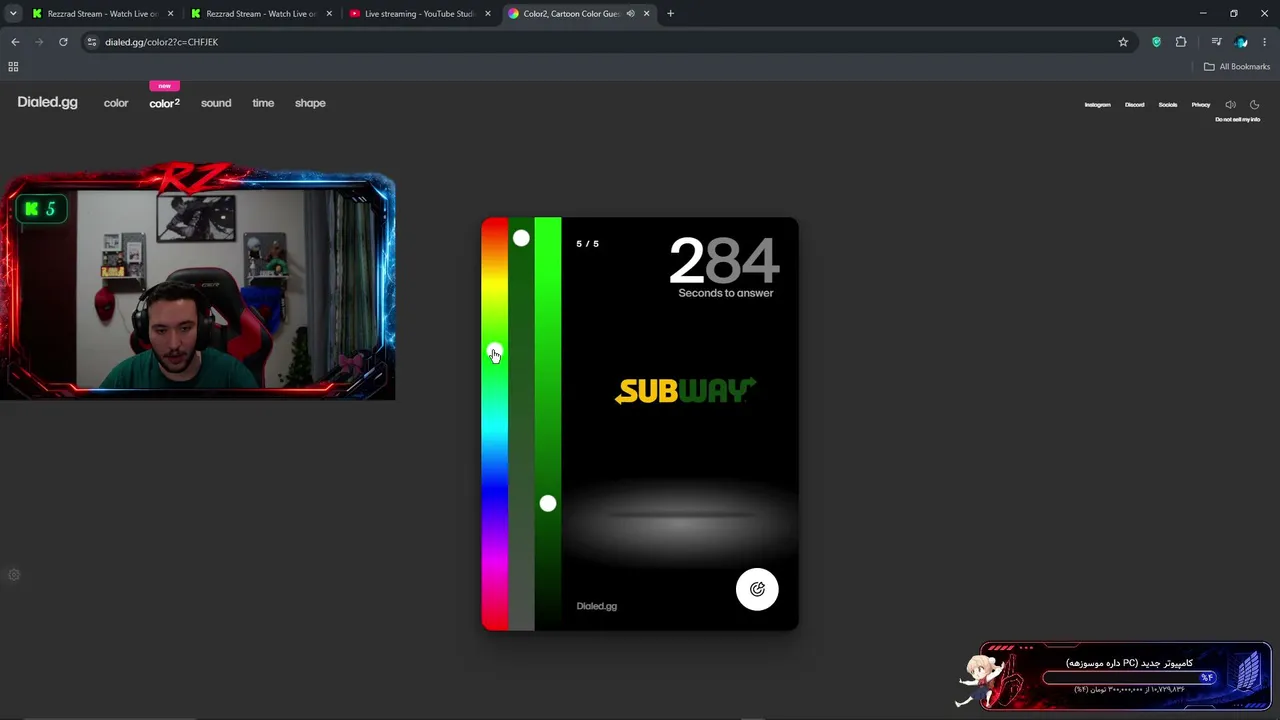Image resolution: width=1280 pixels, height=720 pixels.
Task: Submit the color guess with the target button
Action: (757, 589)
